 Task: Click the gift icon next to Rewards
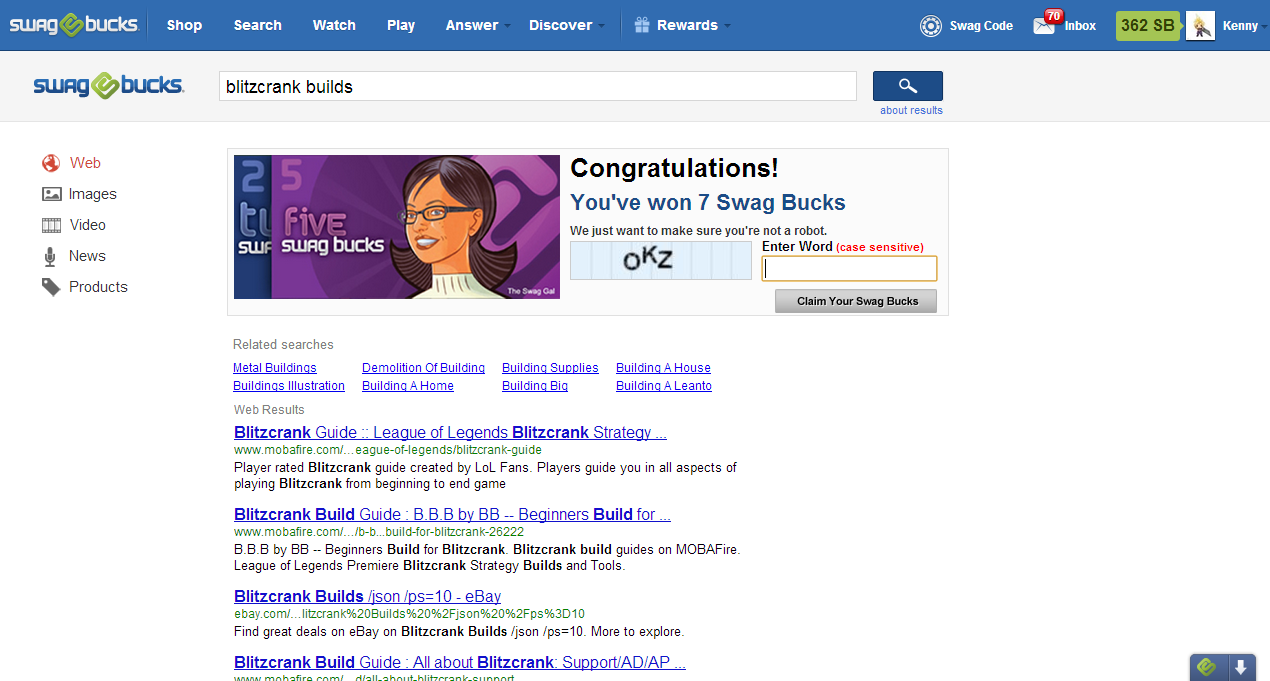[641, 25]
